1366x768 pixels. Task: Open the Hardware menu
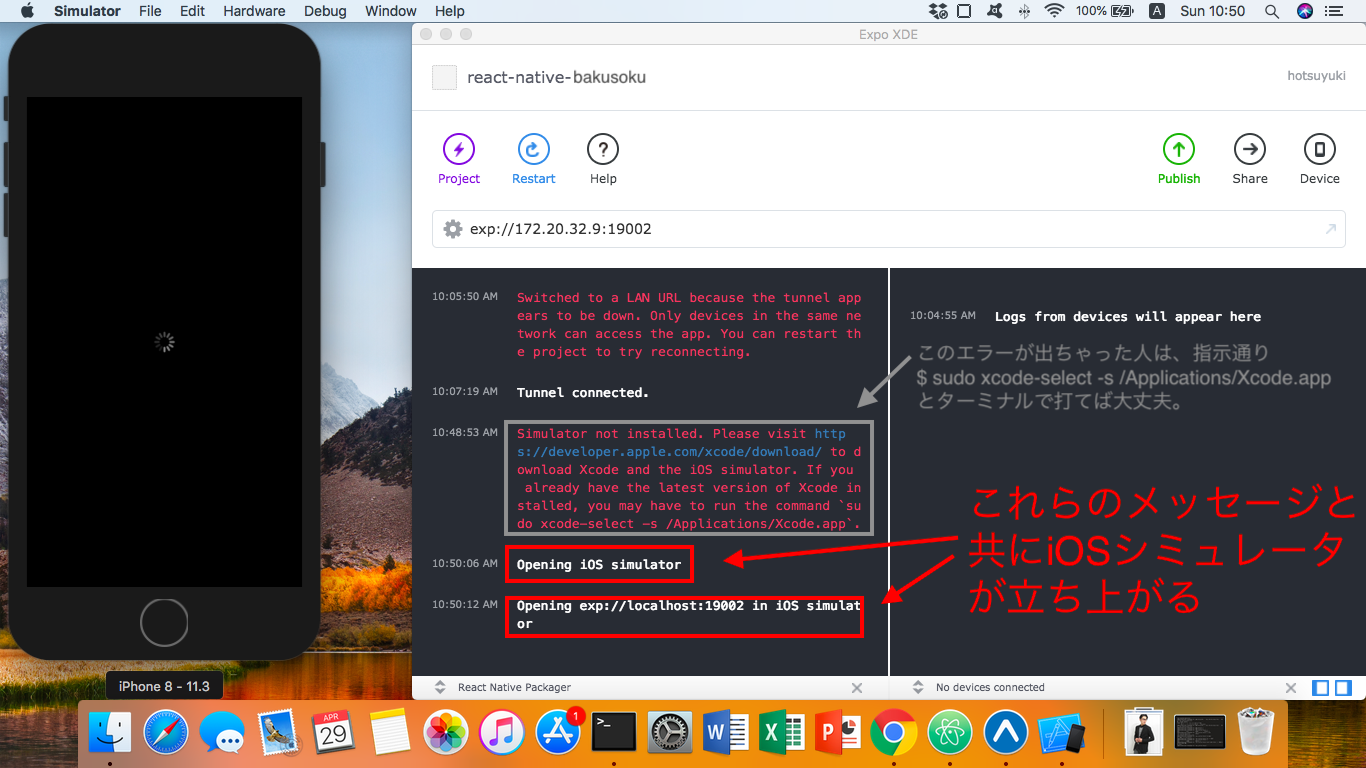(254, 11)
